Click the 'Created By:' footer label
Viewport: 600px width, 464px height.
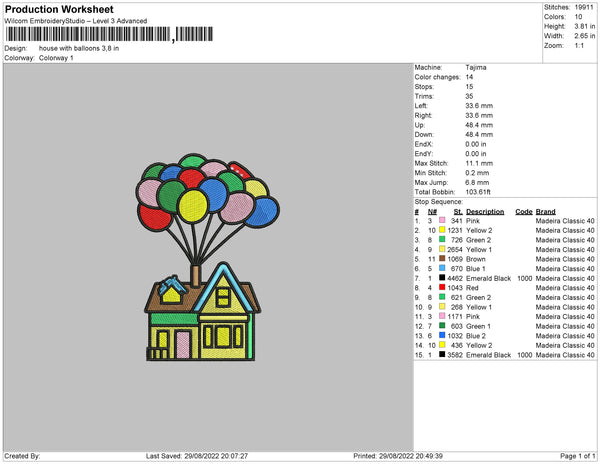click(x=22, y=456)
